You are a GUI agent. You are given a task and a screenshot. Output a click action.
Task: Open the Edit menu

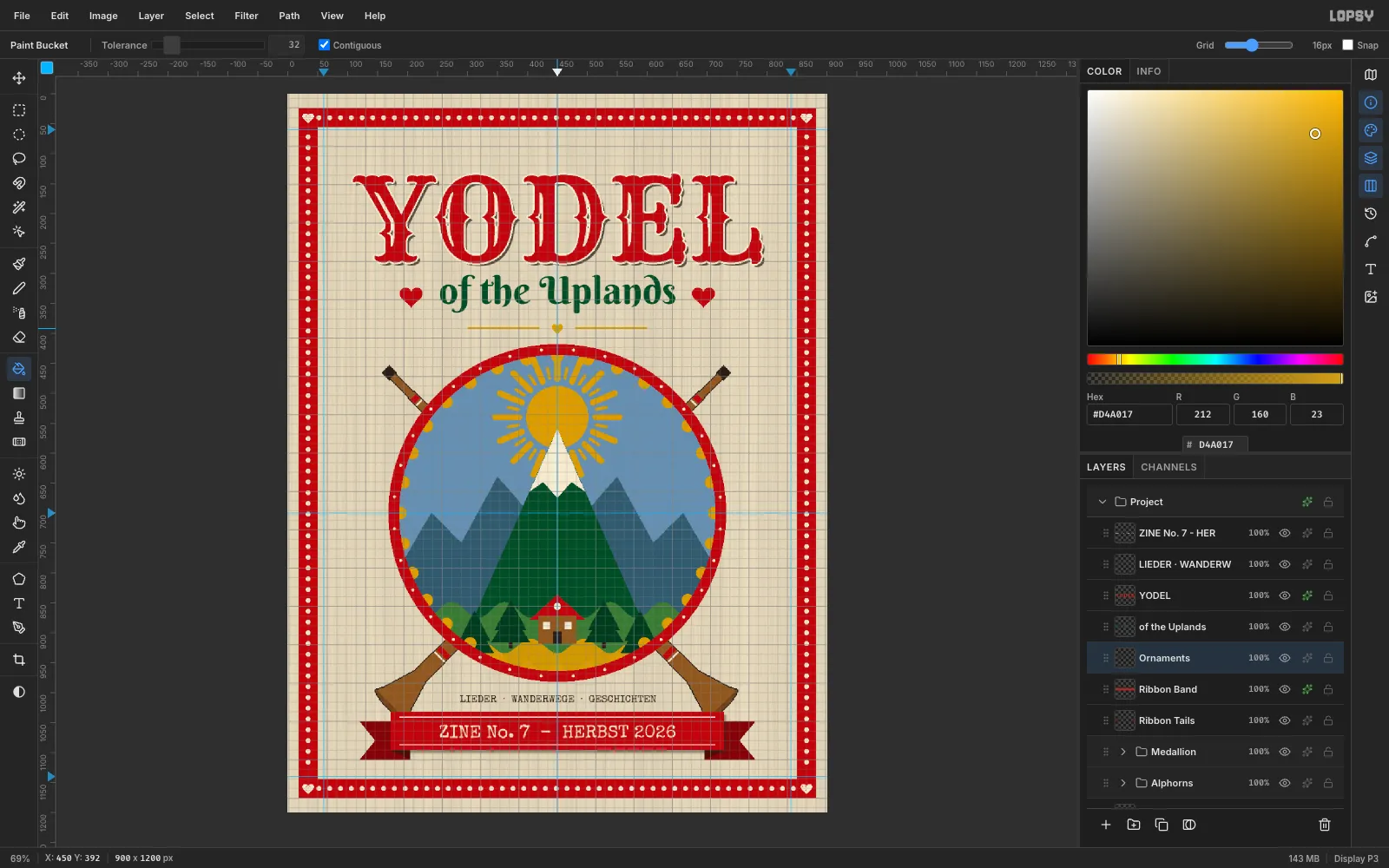[x=60, y=16]
